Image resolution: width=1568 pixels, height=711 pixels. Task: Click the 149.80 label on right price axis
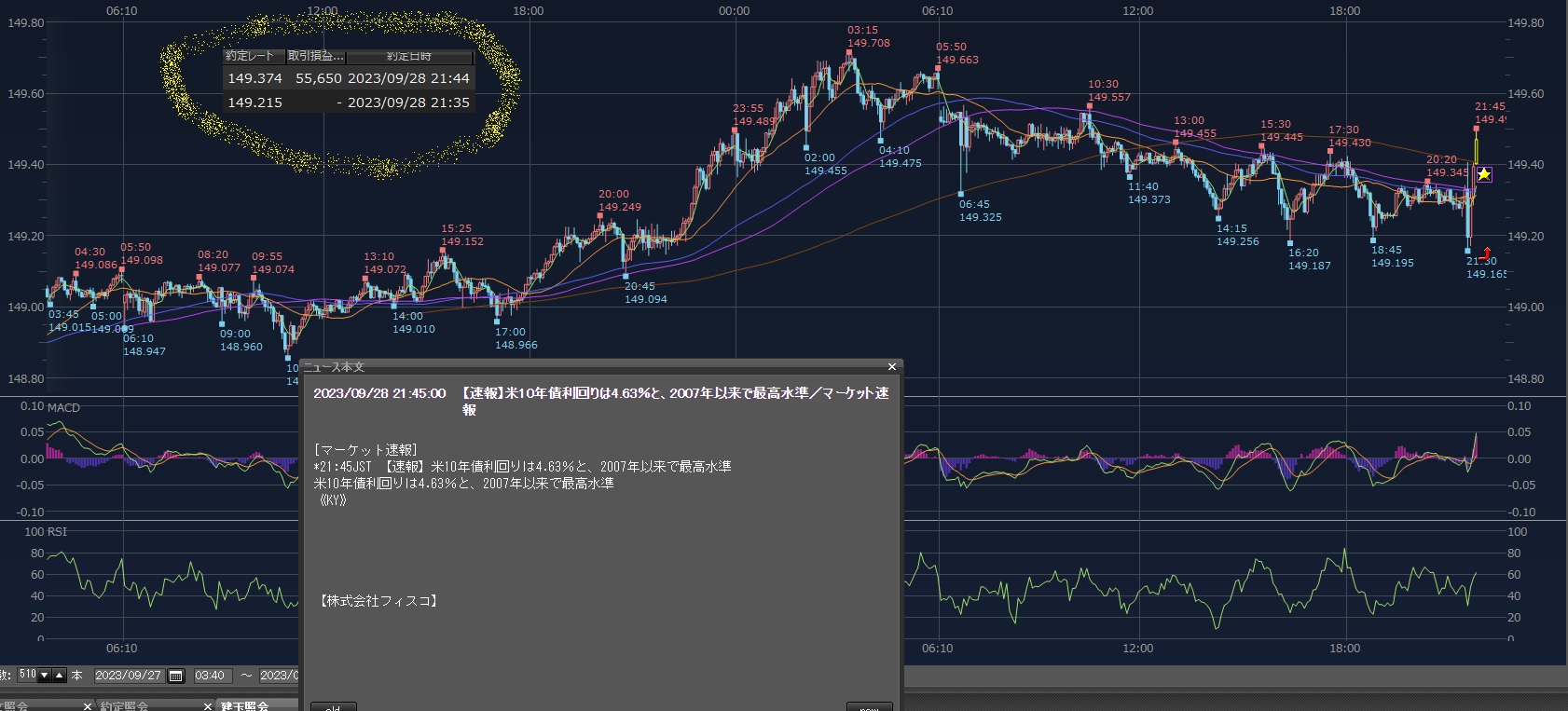click(1525, 22)
